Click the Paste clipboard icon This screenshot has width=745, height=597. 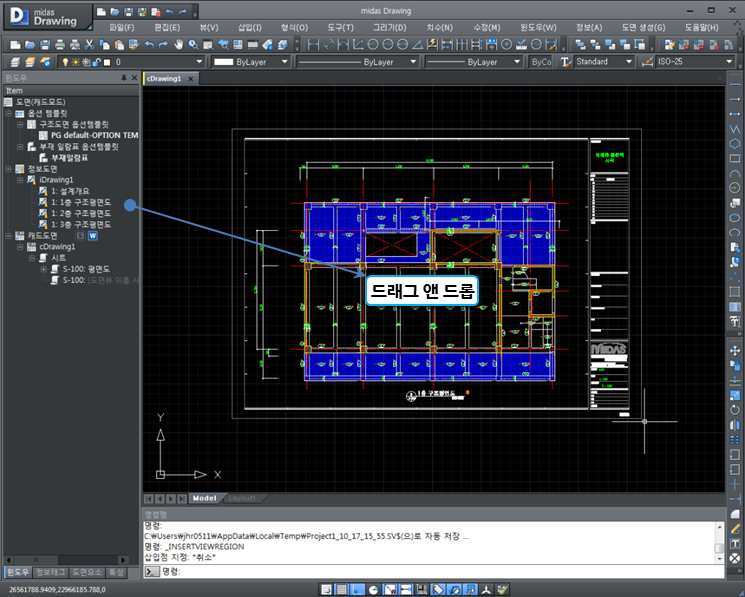(119, 45)
